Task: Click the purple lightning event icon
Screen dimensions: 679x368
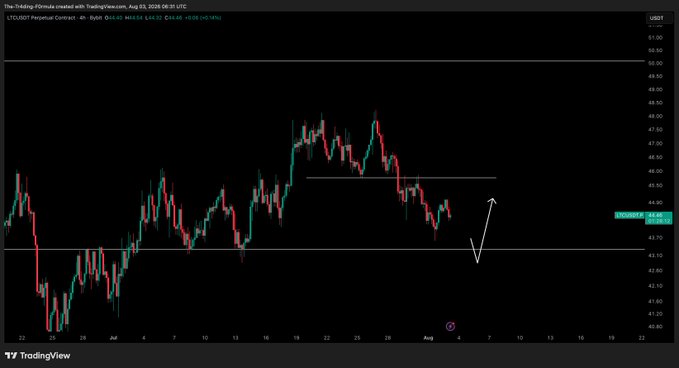Action: (450, 326)
